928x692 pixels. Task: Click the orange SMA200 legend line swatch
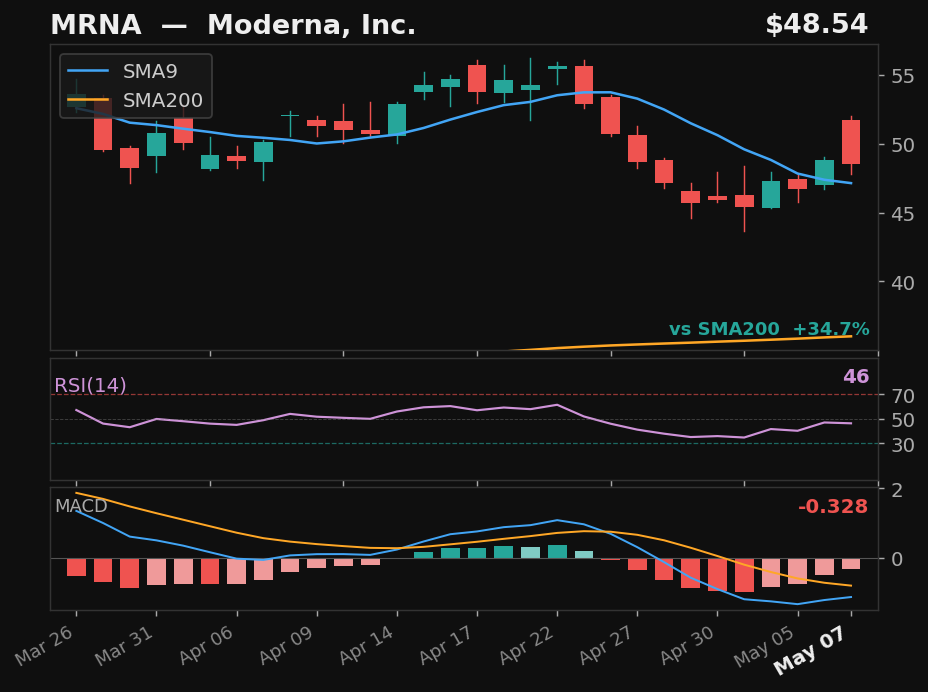click(x=88, y=100)
